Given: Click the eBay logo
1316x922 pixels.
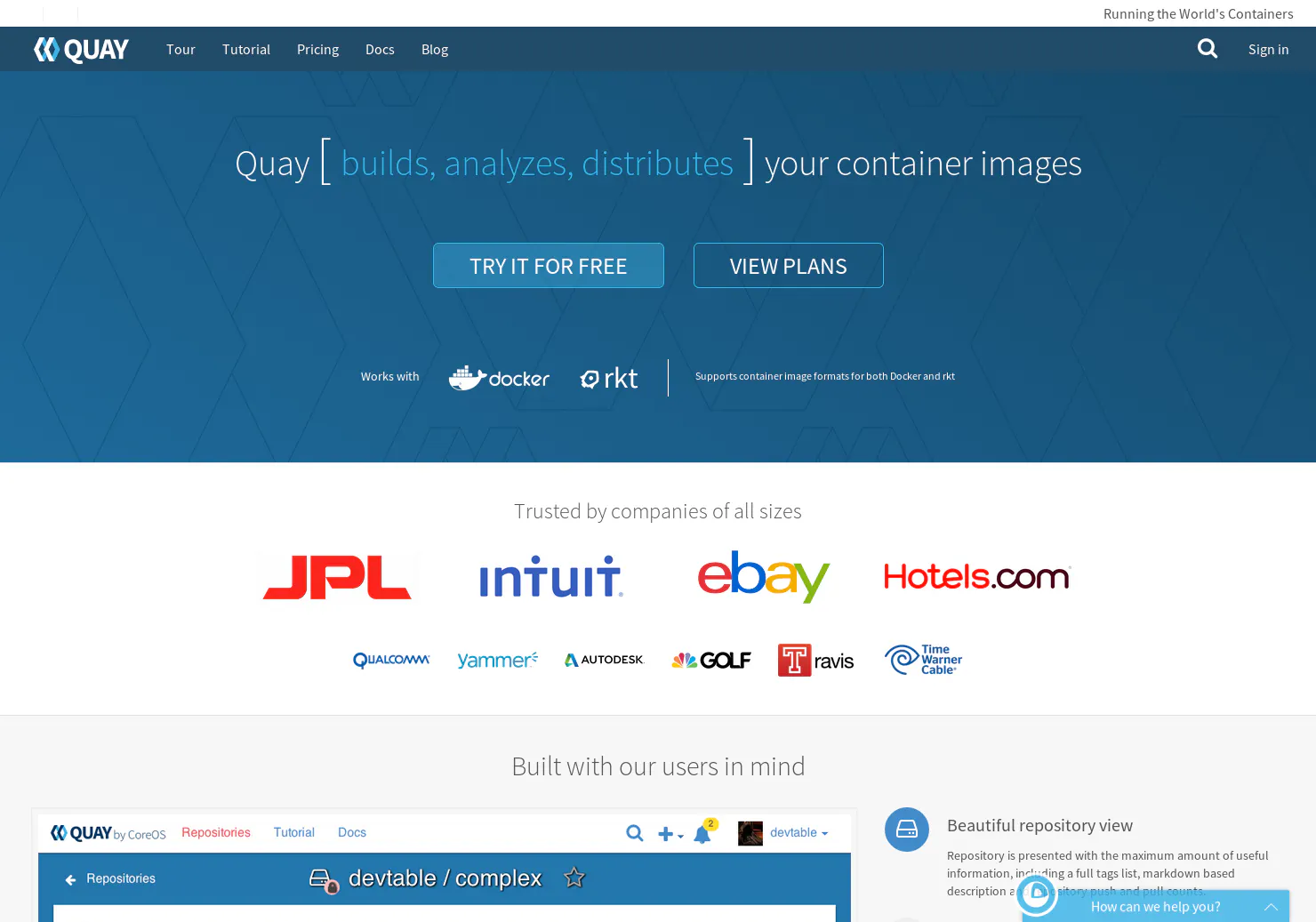Looking at the screenshot, I should coord(764,576).
